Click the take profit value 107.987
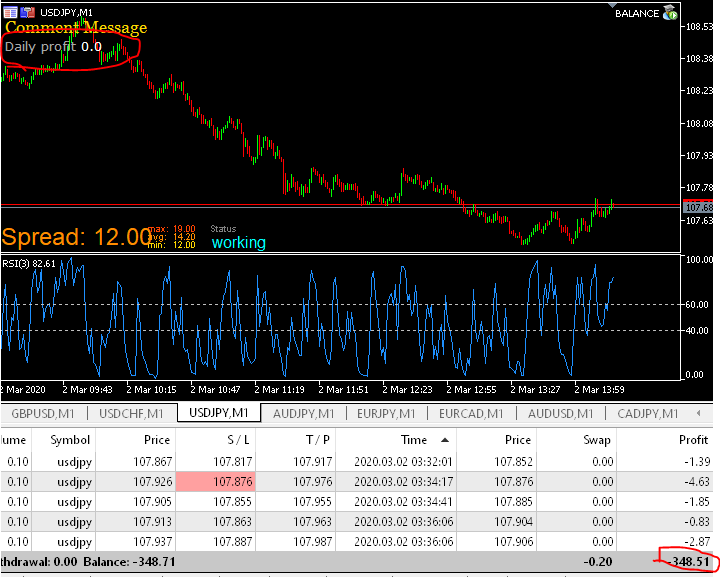This screenshot has height=577, width=720. pyautogui.click(x=312, y=542)
